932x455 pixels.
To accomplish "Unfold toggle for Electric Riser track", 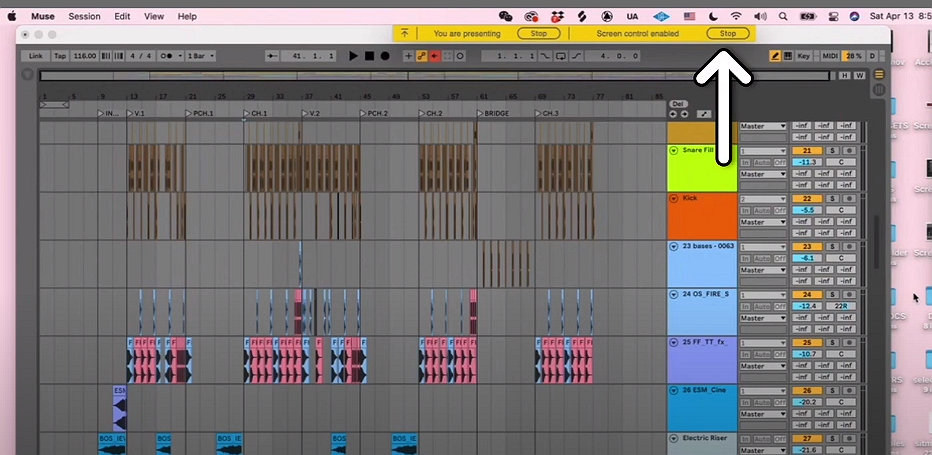I will 673,439.
